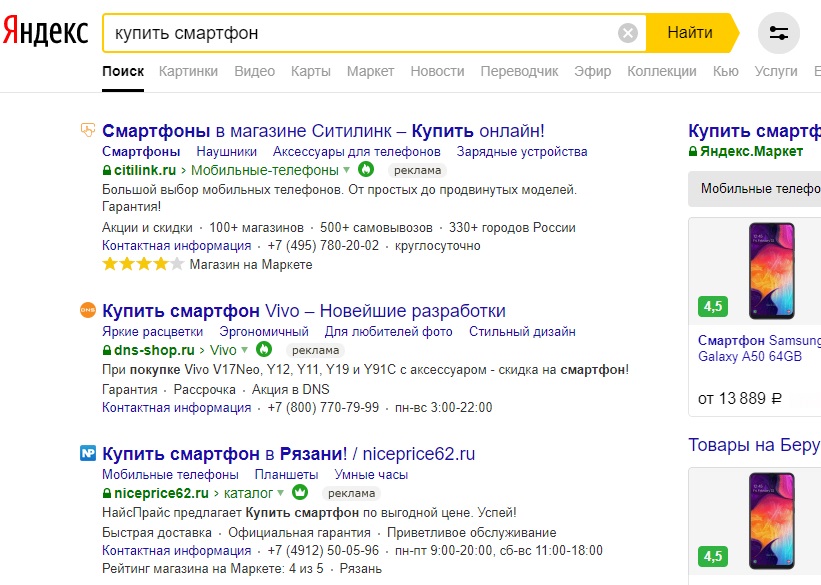Viewport: 821px width, 585px height.
Task: Click the lock icon before citilink.ru
Action: point(107,170)
